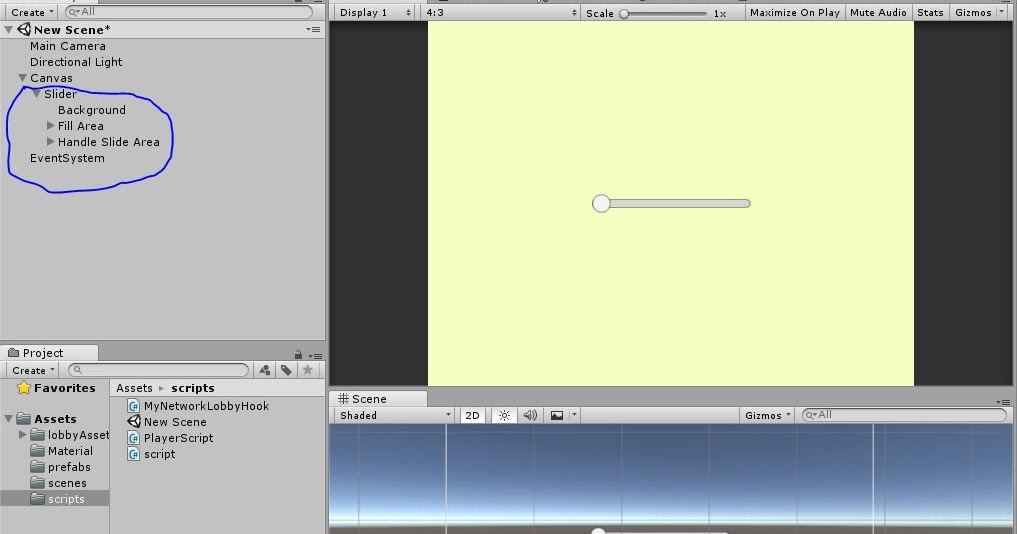
Task: Open the Shaded draw mode dropdown
Action: coord(394,415)
